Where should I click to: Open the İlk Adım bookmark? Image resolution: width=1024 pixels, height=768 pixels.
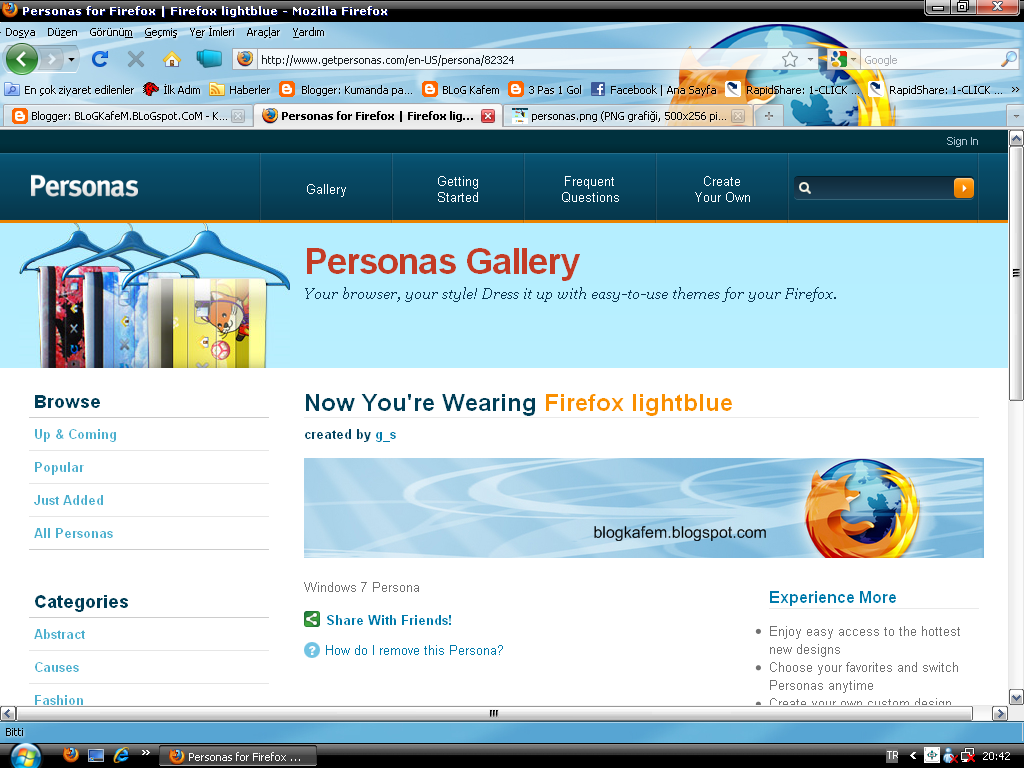pyautogui.click(x=172, y=89)
